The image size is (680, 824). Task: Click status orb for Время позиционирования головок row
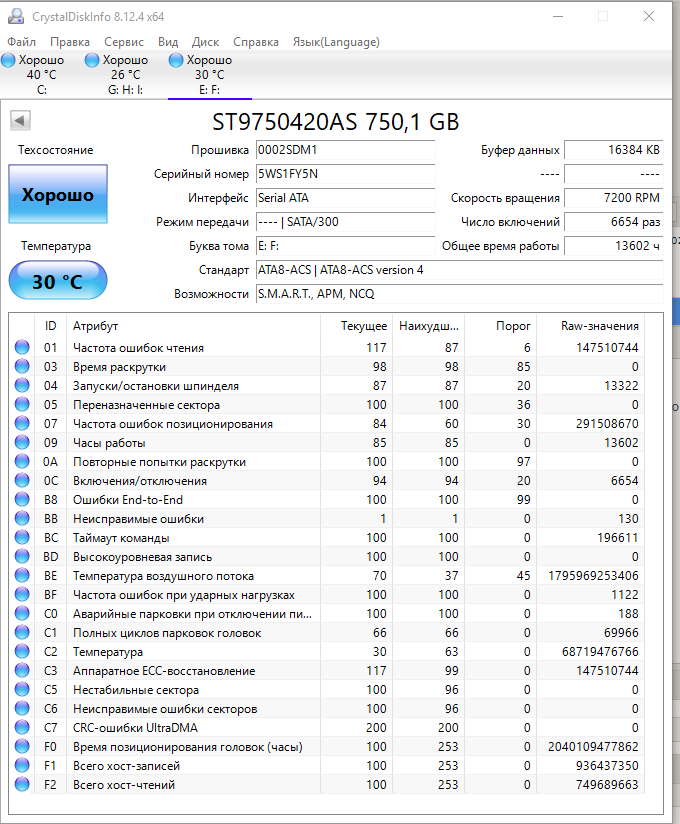(x=22, y=746)
